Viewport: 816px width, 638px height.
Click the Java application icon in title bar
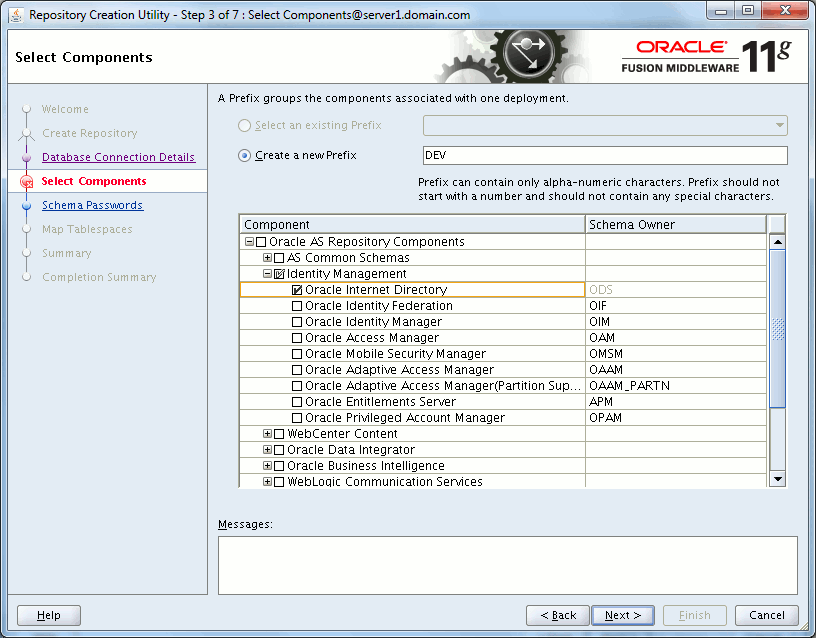click(x=16, y=15)
